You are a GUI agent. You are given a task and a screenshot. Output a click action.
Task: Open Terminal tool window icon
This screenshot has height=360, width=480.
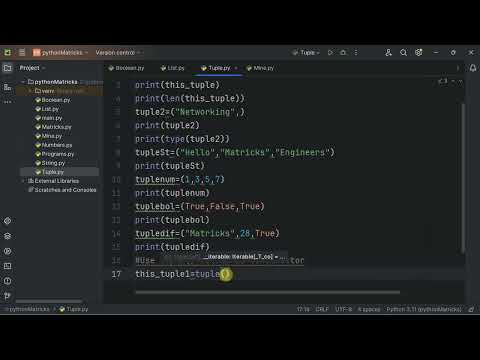pos(7,266)
